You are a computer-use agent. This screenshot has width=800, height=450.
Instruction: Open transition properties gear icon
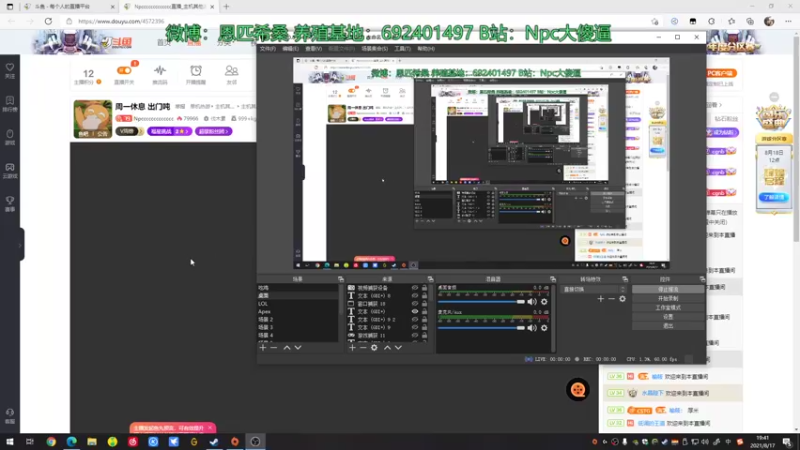(622, 298)
